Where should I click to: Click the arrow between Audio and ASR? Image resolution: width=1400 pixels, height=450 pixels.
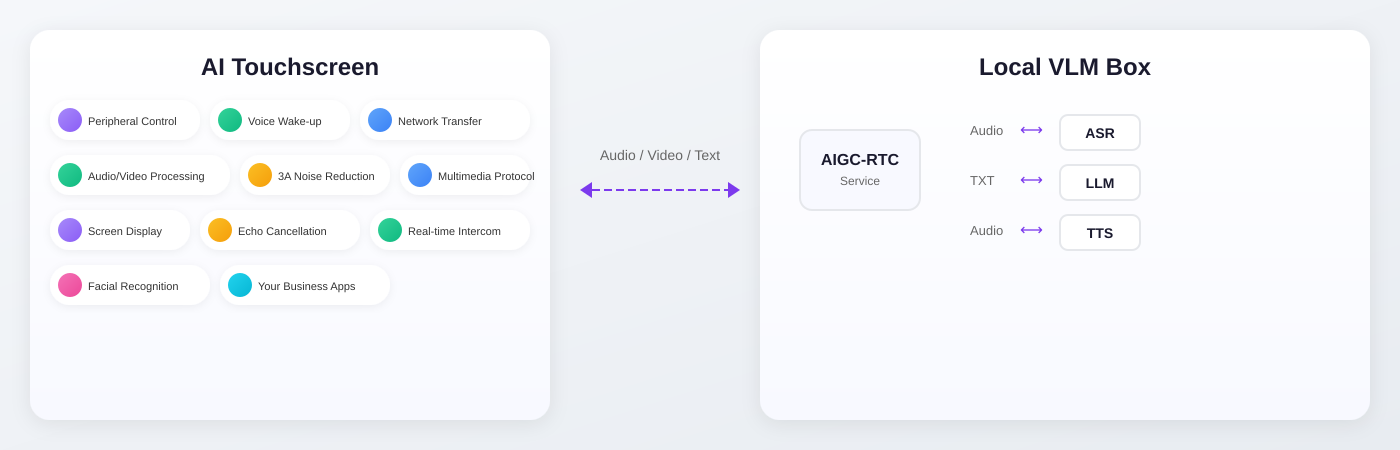(1031, 130)
